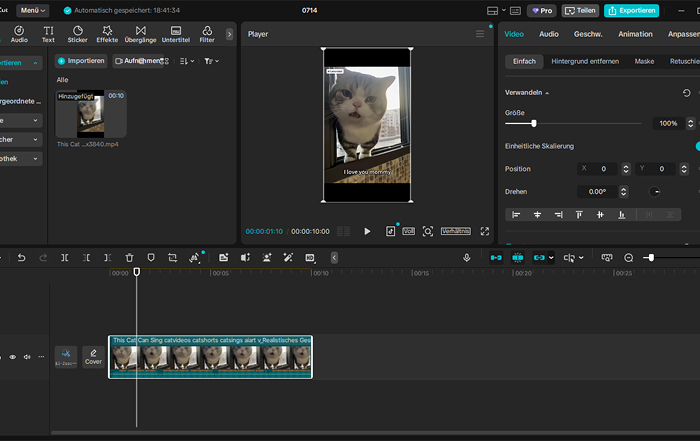Undo the last edit

pyautogui.click(x=21, y=258)
